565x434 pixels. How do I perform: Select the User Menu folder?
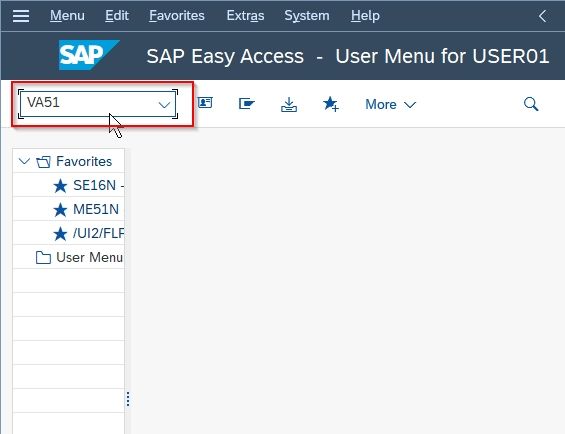click(79, 257)
